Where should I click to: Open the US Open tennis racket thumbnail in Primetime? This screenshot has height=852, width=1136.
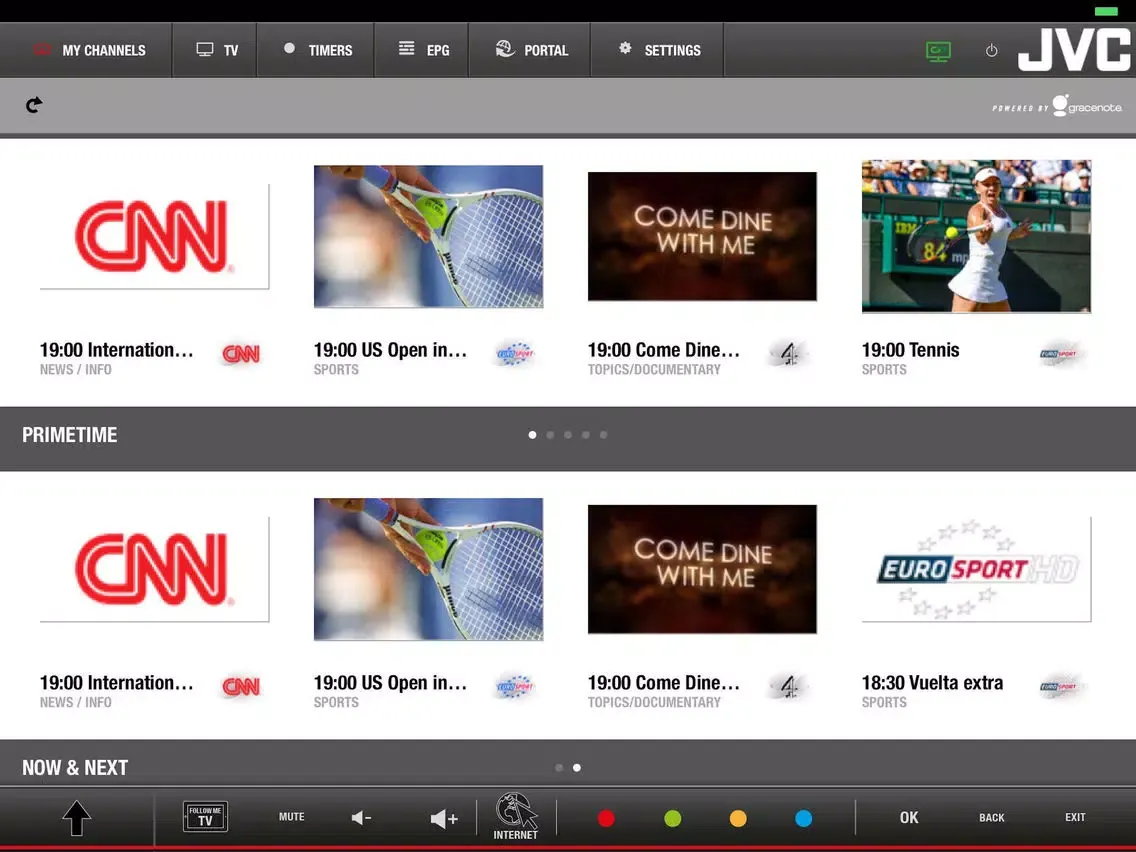(x=428, y=236)
